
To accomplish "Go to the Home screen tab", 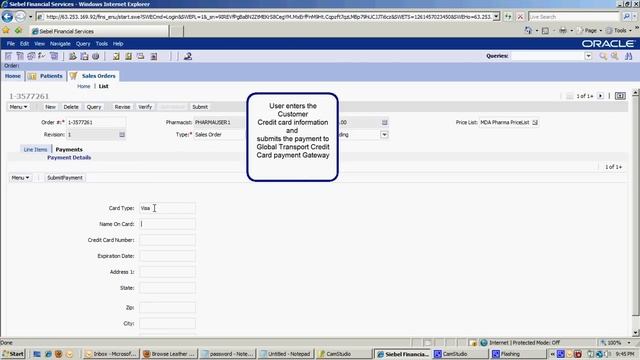I will pyautogui.click(x=13, y=76).
